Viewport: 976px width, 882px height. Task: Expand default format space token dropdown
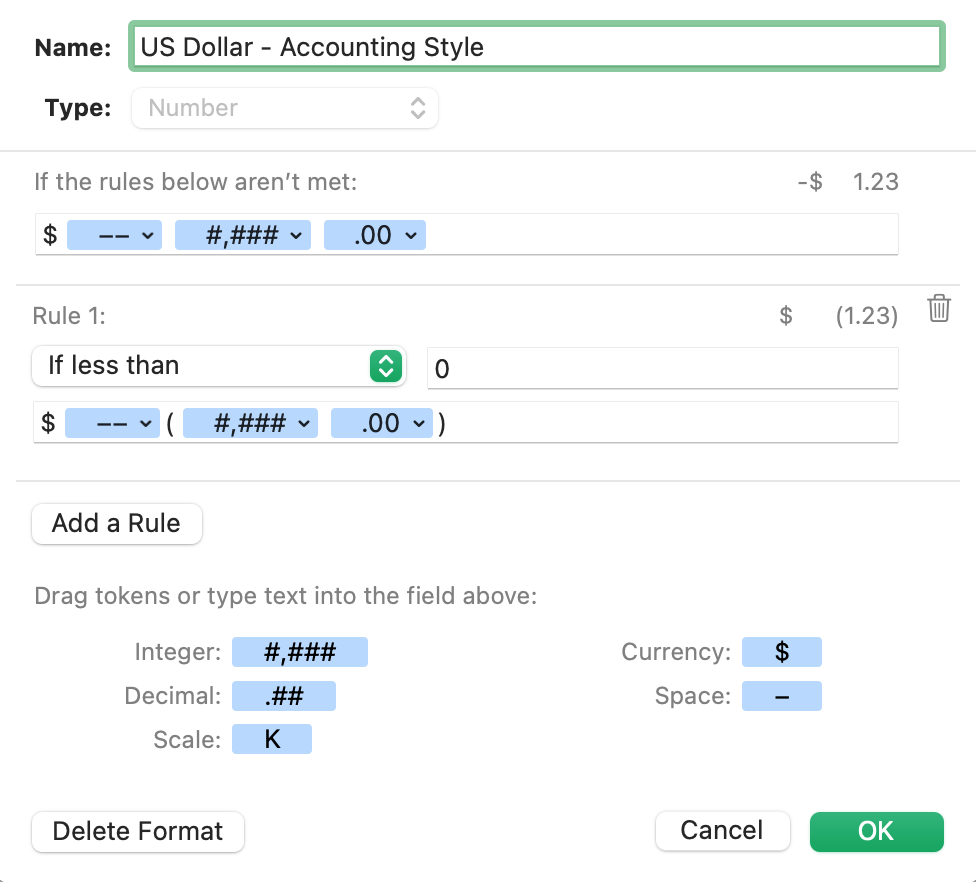(x=115, y=236)
